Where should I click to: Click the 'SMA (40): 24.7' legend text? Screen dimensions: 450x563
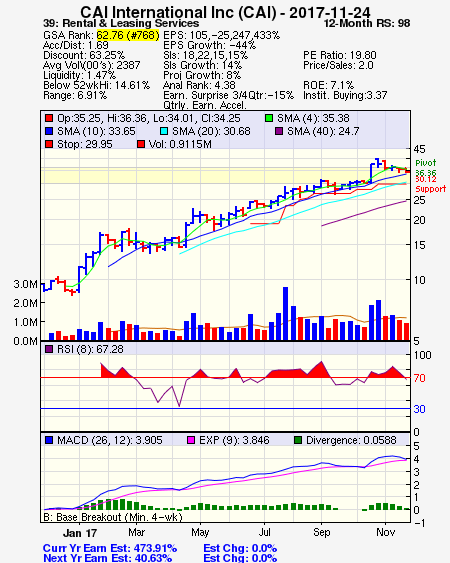[323, 131]
